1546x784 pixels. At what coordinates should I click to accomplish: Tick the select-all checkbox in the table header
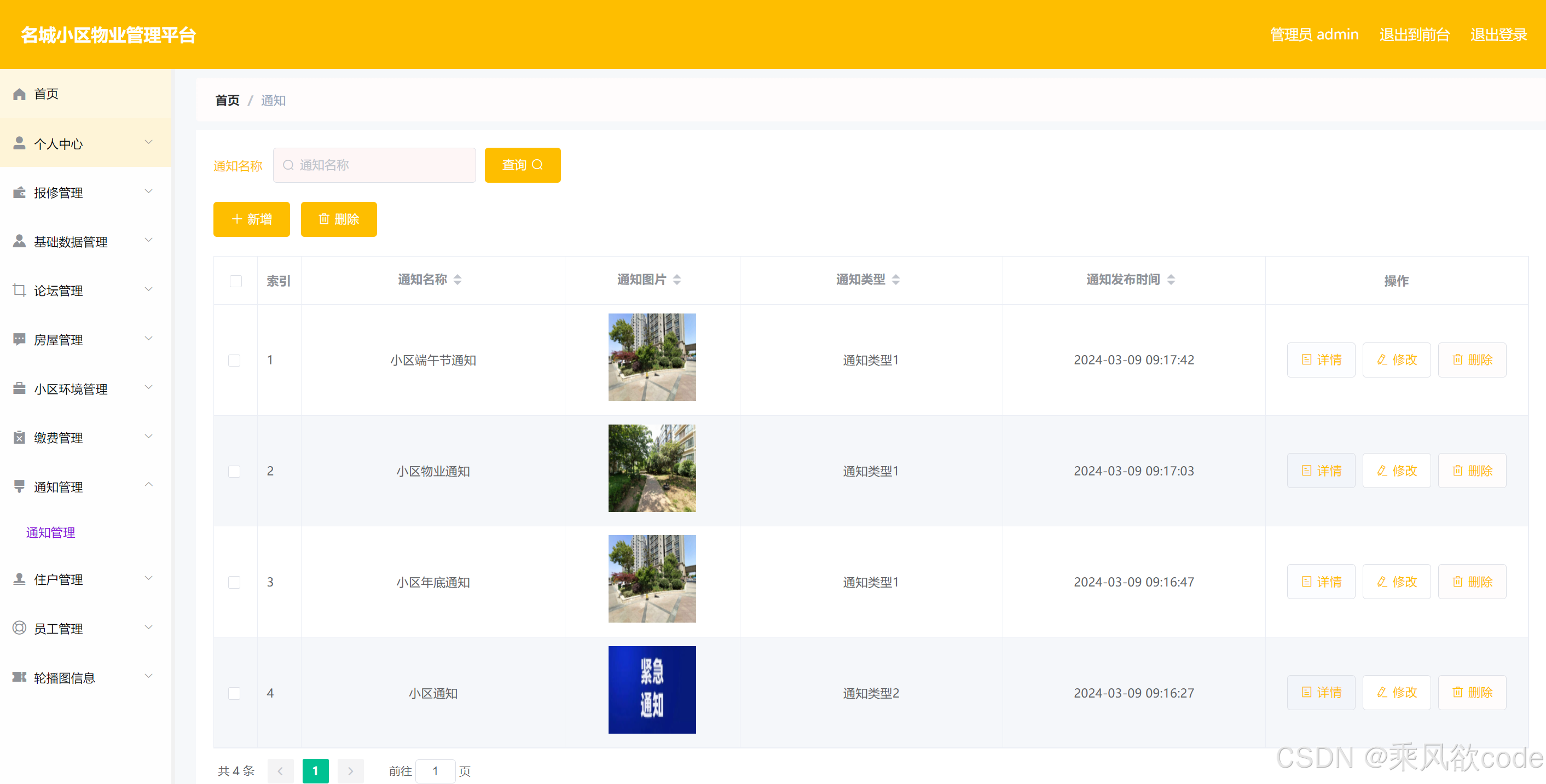[x=235, y=281]
